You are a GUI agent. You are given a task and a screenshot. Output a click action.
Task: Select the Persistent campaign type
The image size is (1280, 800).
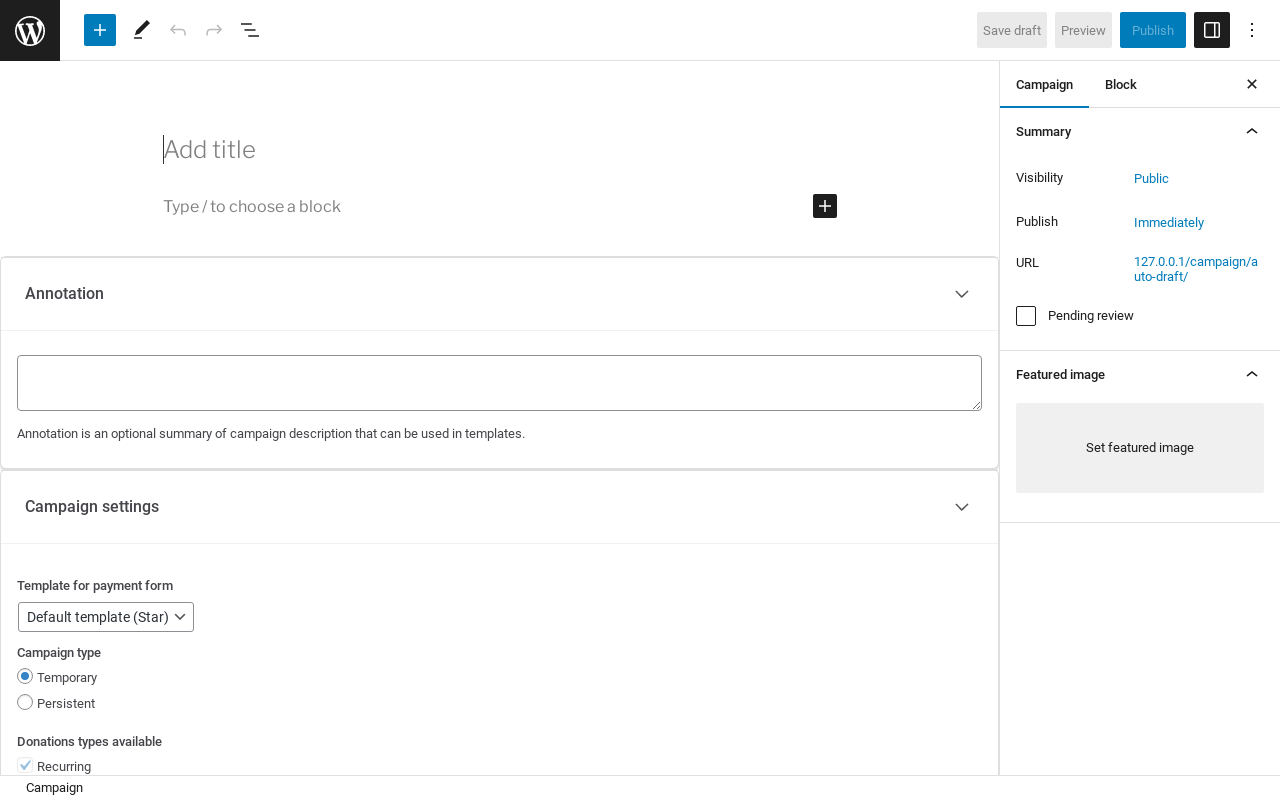tap(25, 703)
